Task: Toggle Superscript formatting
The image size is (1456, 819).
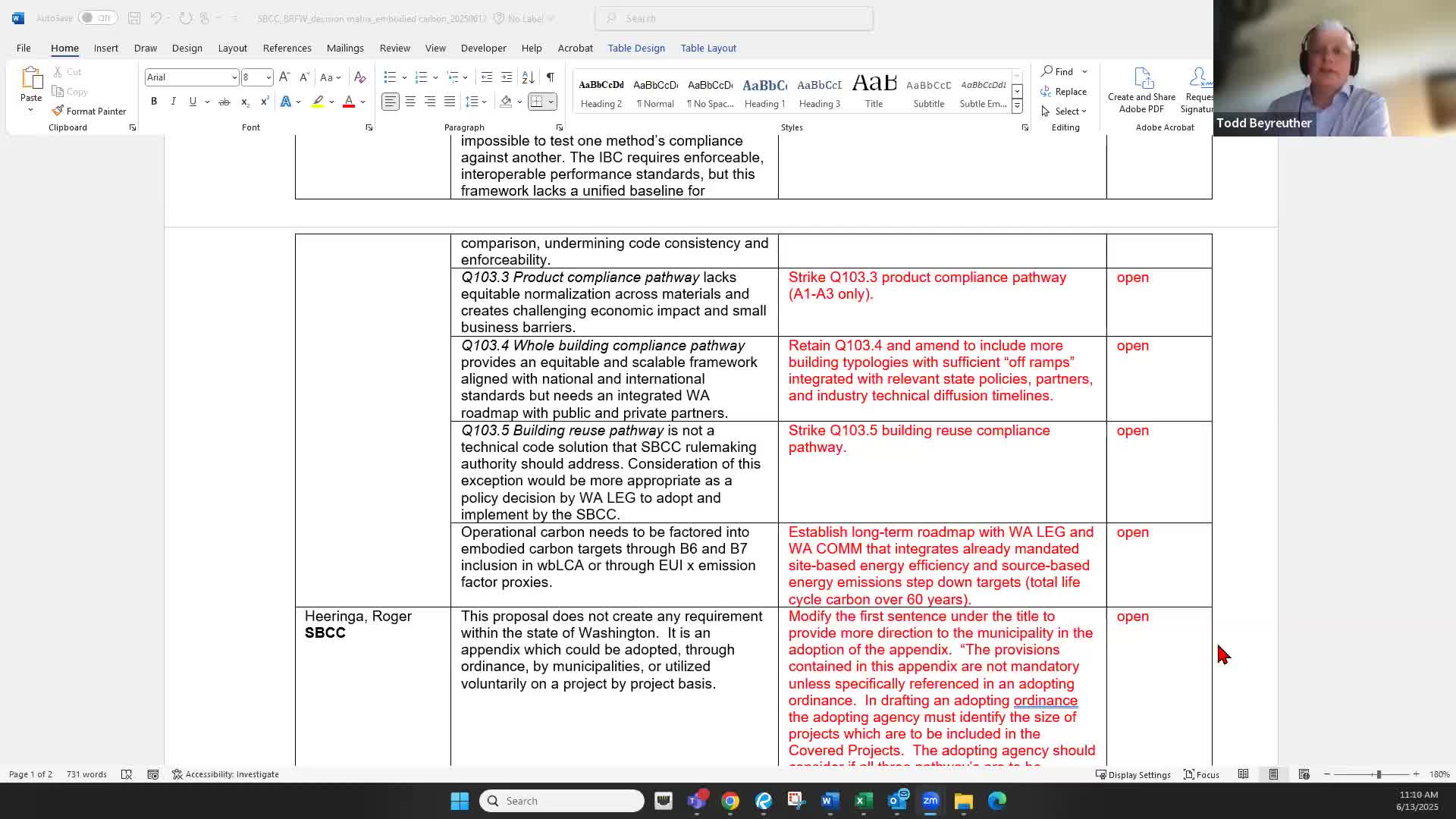Action: [x=264, y=101]
